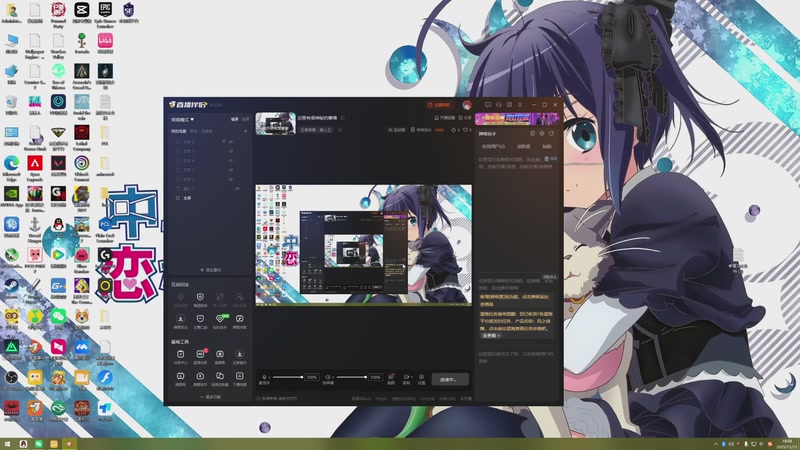Open the task-center checkmark icon under 基础工具
The image size is (800, 450).
click(x=181, y=354)
